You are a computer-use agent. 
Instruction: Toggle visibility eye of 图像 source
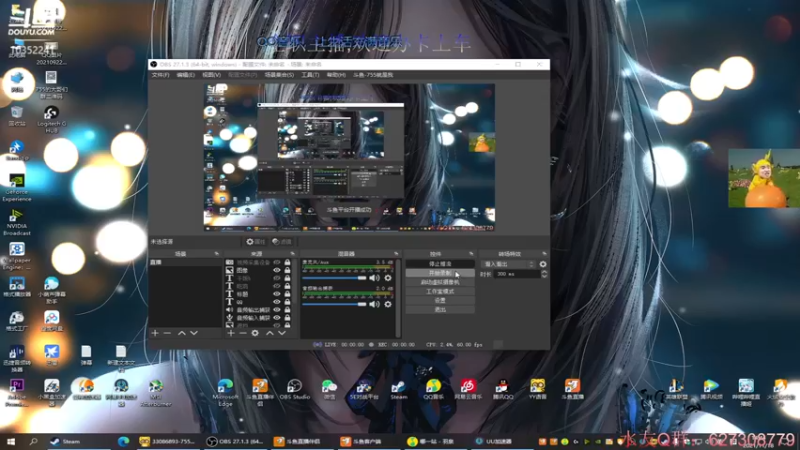(x=277, y=270)
